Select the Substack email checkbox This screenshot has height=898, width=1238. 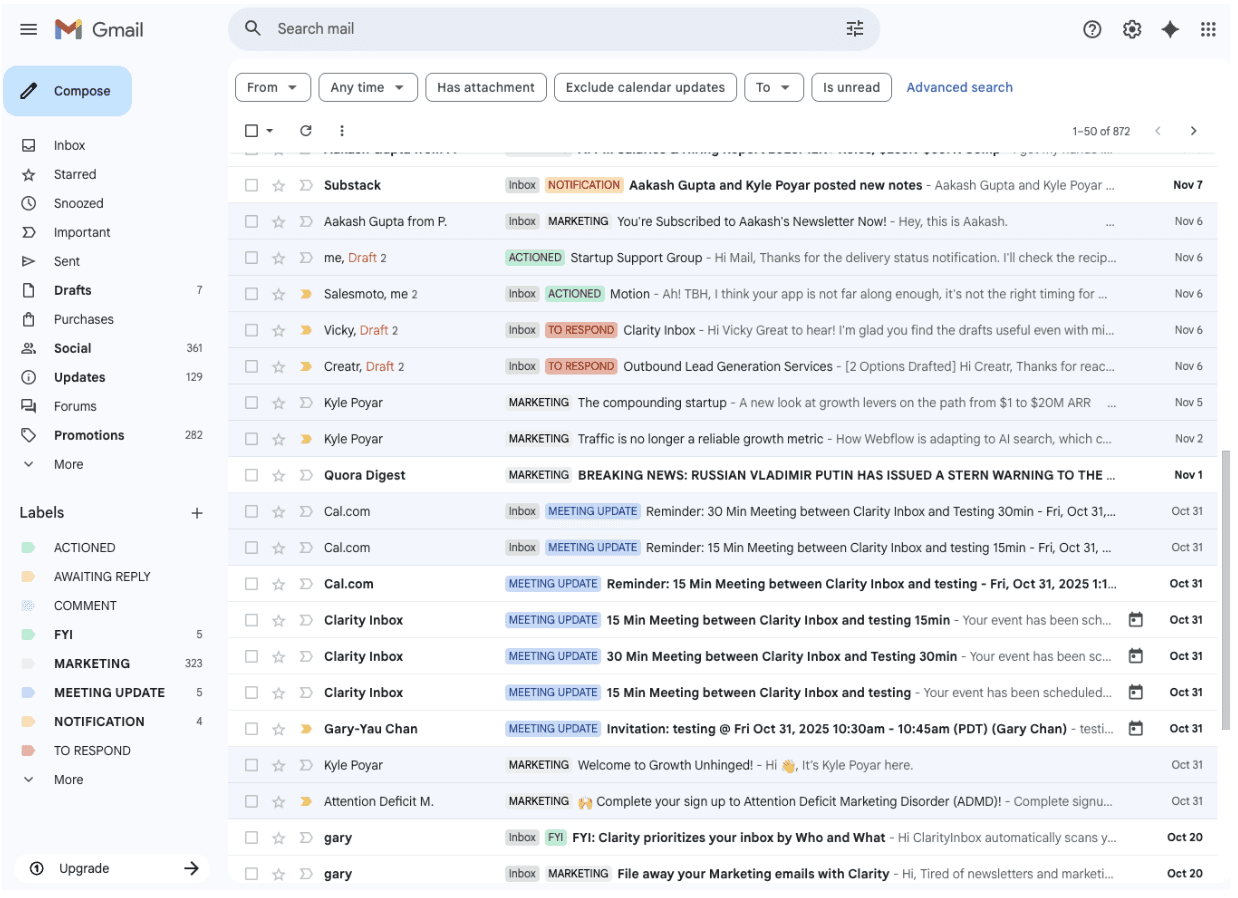pyautogui.click(x=251, y=185)
